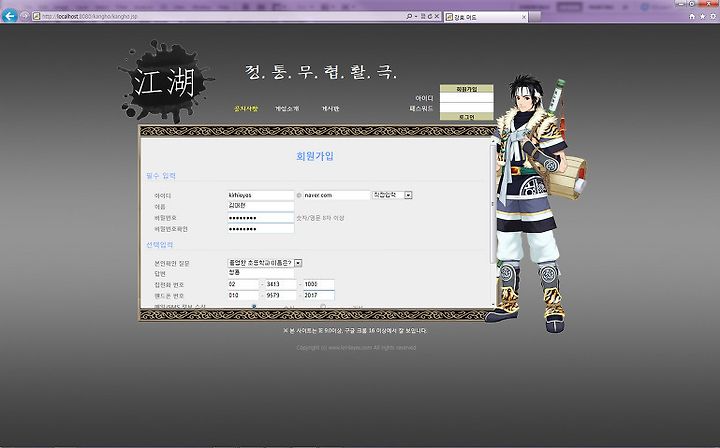This screenshot has width=720, height=448.
Task: Click the mobile phone field containing 010
Action: 243,295
